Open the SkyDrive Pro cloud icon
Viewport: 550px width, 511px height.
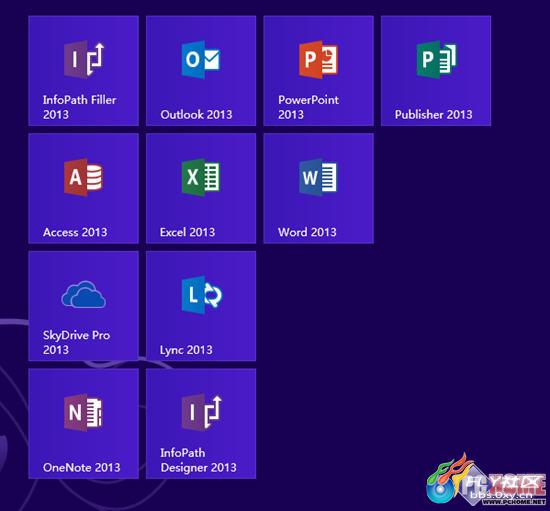[83, 295]
